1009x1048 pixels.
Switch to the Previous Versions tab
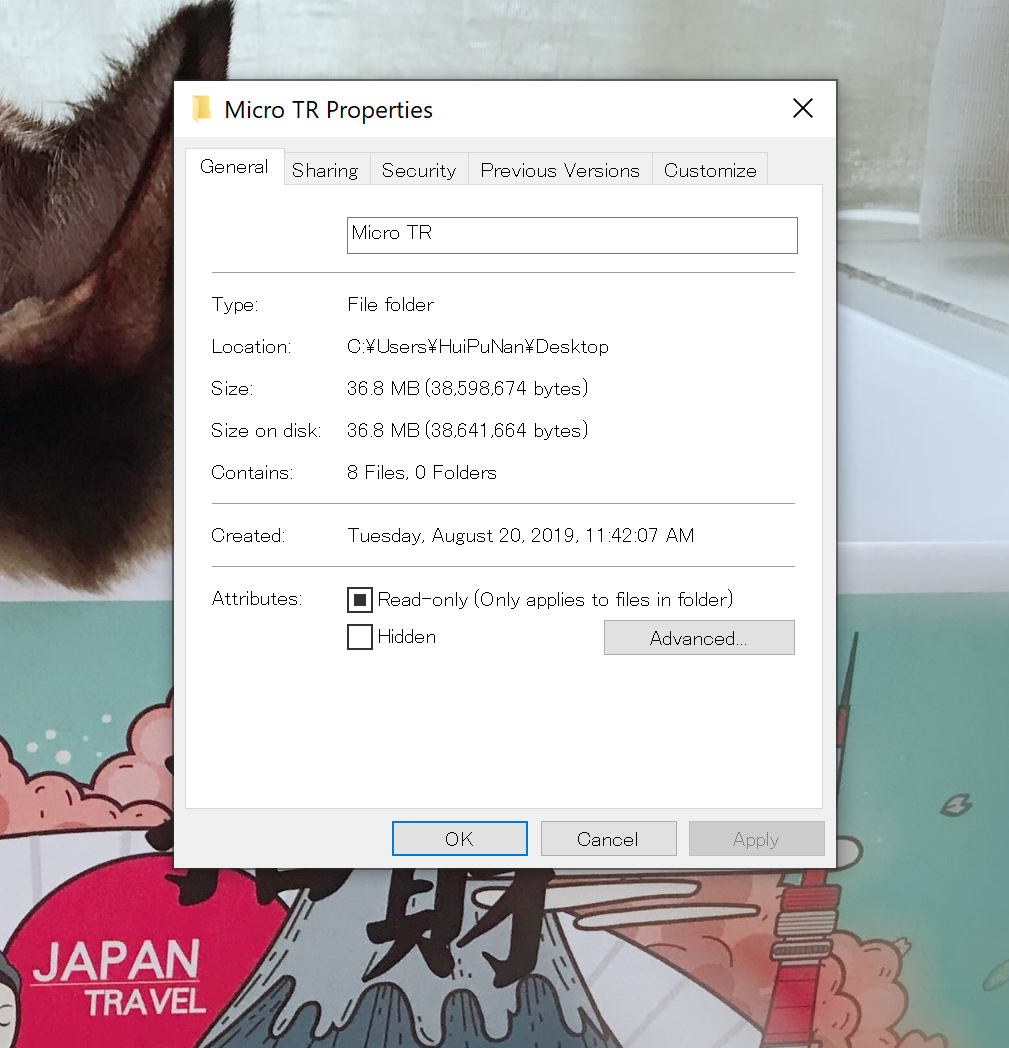click(560, 170)
